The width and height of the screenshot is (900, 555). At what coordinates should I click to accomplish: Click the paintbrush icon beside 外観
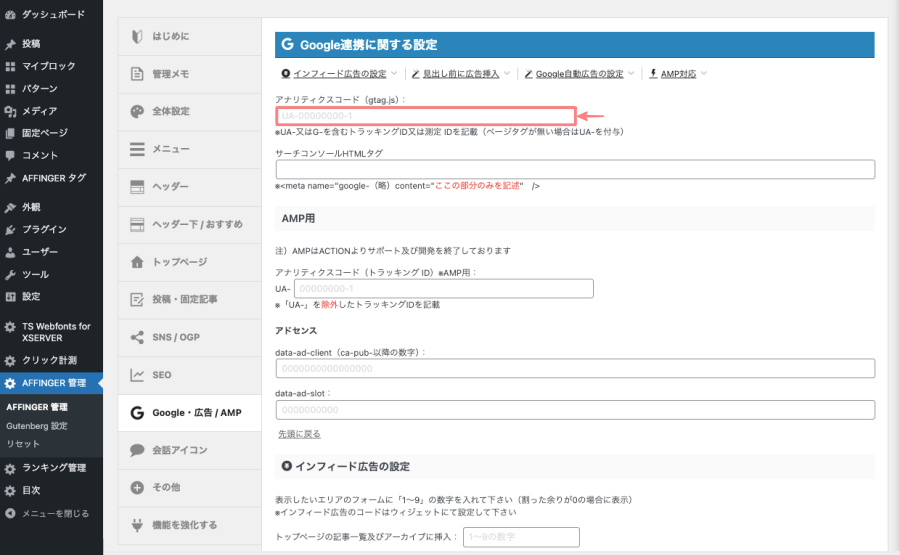(10, 207)
